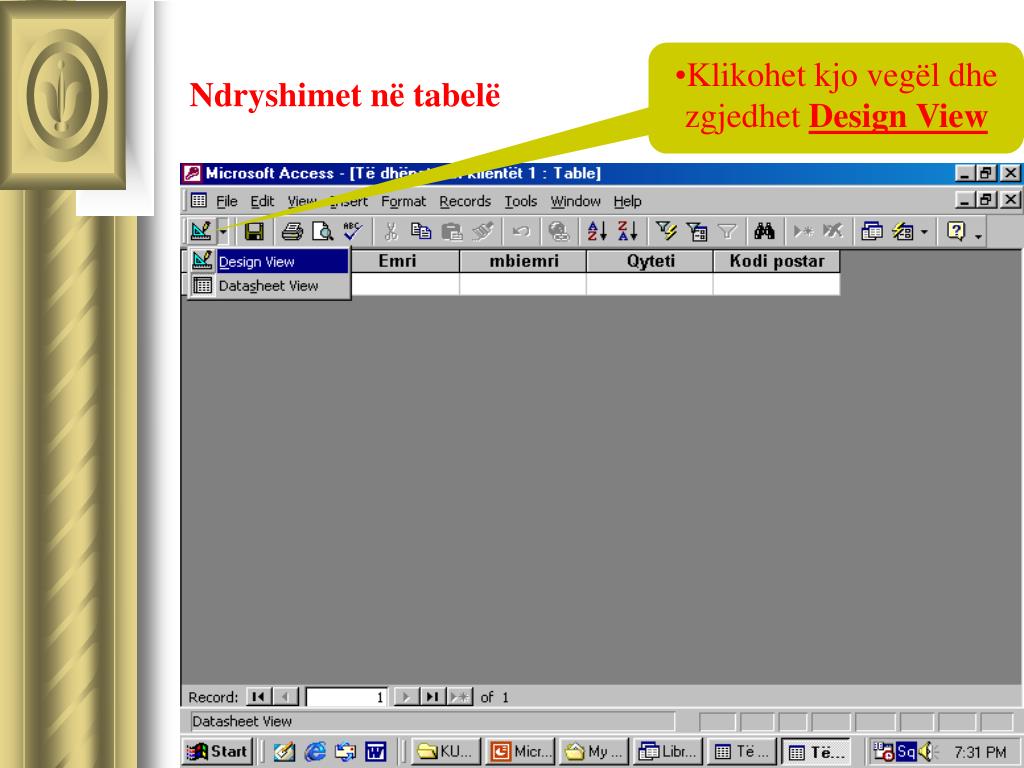
Task: Click the empty cell under Qyteti
Action: click(650, 284)
